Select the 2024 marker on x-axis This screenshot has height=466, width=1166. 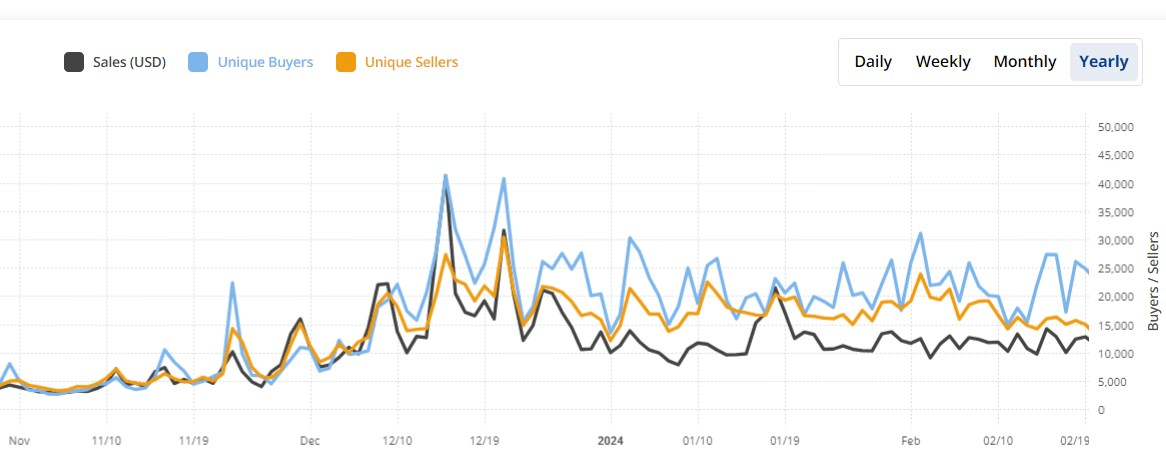609,440
